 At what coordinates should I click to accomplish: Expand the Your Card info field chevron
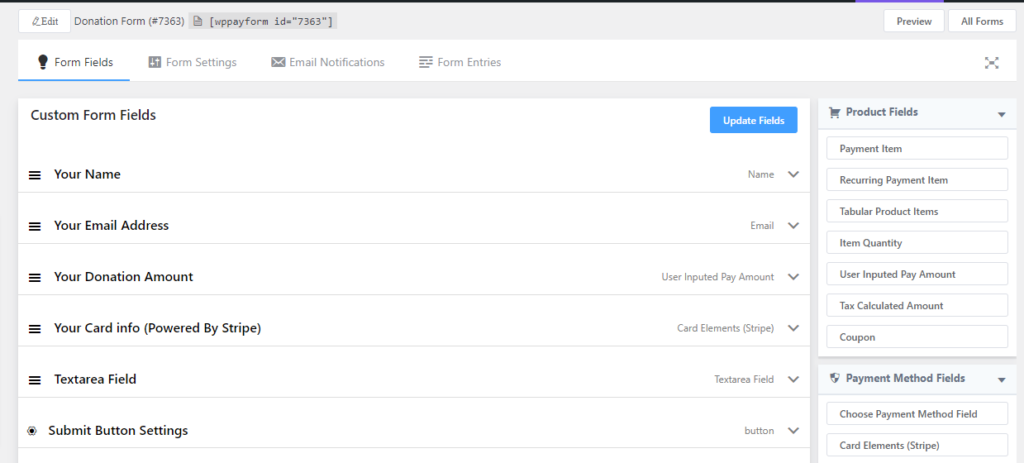pos(793,328)
